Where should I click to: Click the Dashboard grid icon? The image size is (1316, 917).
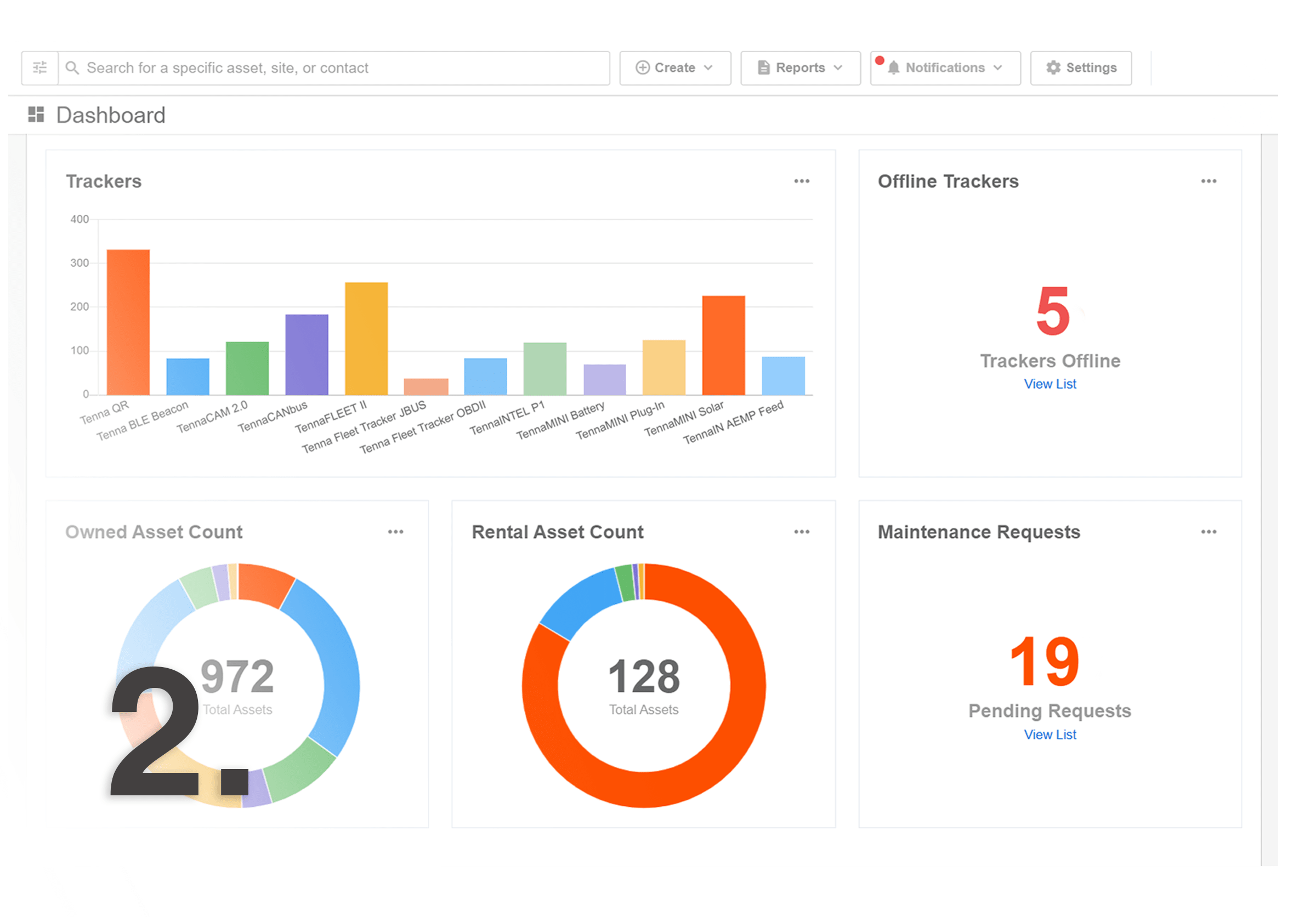click(36, 115)
